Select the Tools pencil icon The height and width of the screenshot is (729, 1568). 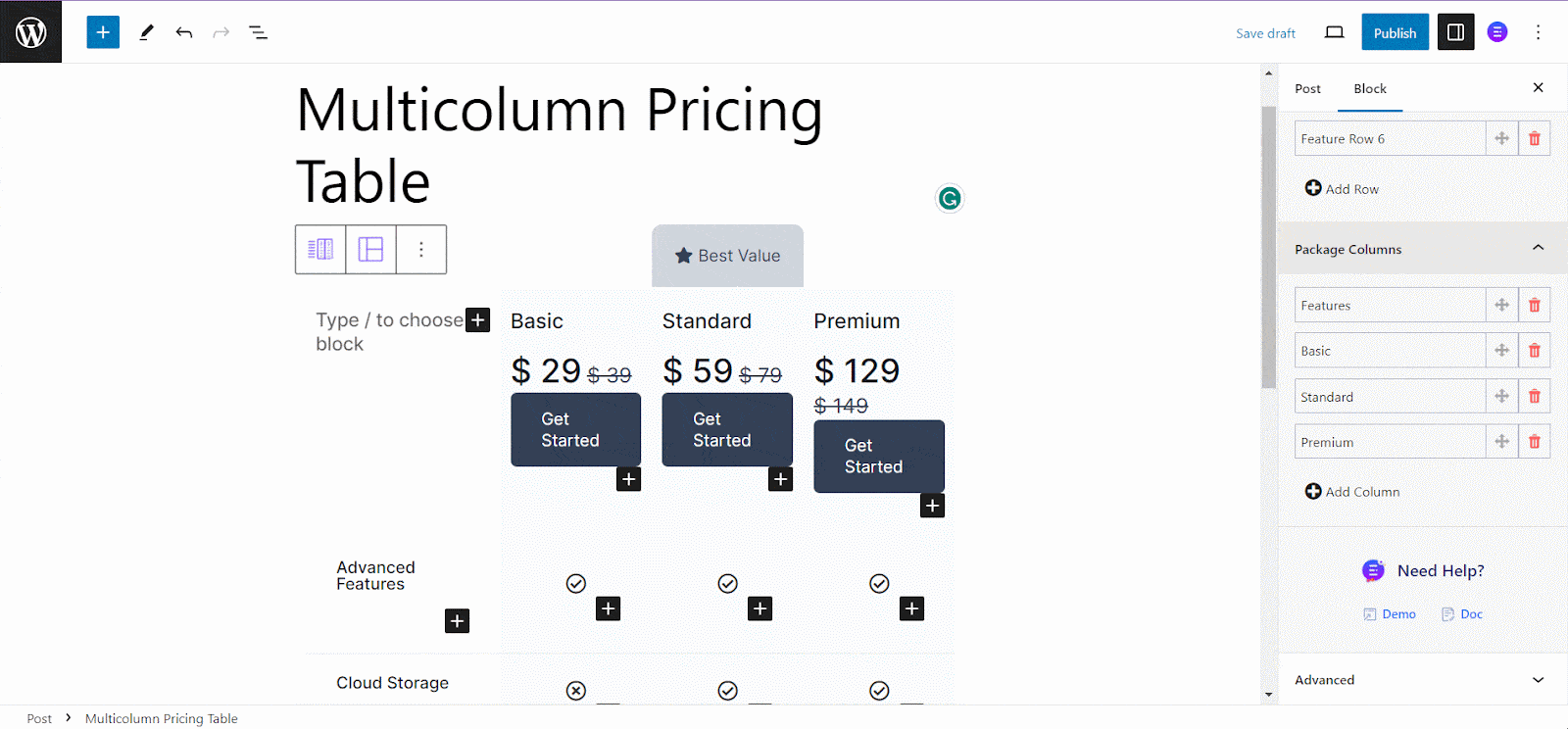(145, 31)
